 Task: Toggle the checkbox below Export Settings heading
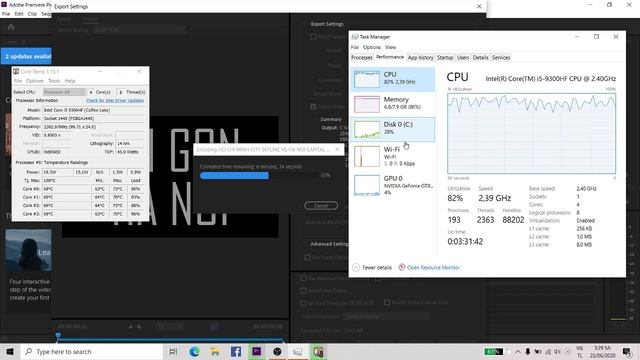(x=313, y=36)
